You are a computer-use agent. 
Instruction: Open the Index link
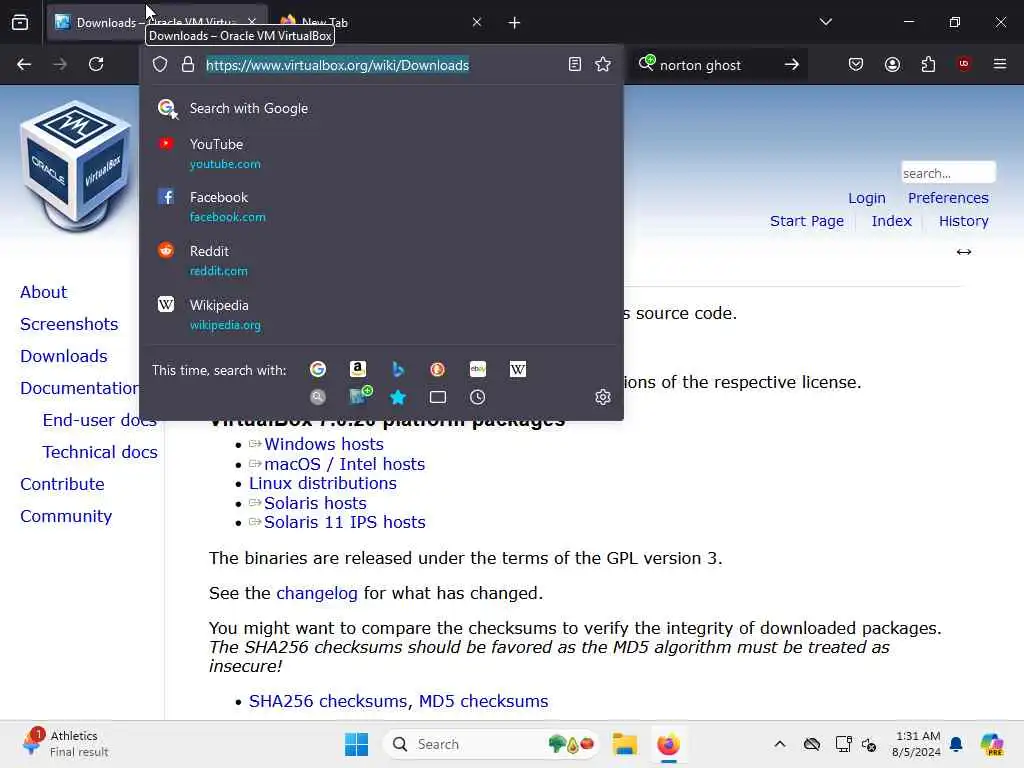pos(891,221)
